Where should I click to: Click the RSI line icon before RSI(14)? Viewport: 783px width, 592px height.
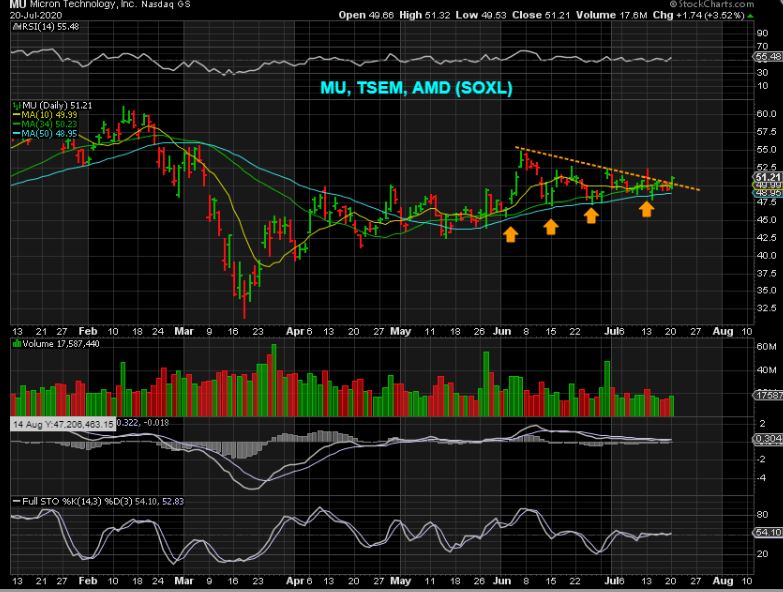point(15,26)
